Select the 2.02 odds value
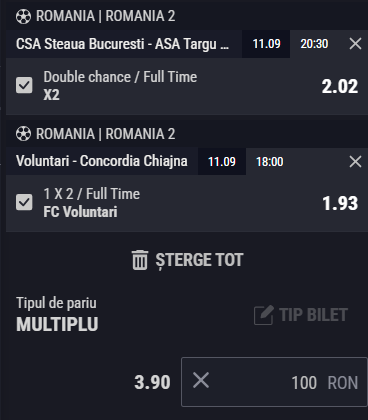This screenshot has height=420, width=368. click(340, 86)
